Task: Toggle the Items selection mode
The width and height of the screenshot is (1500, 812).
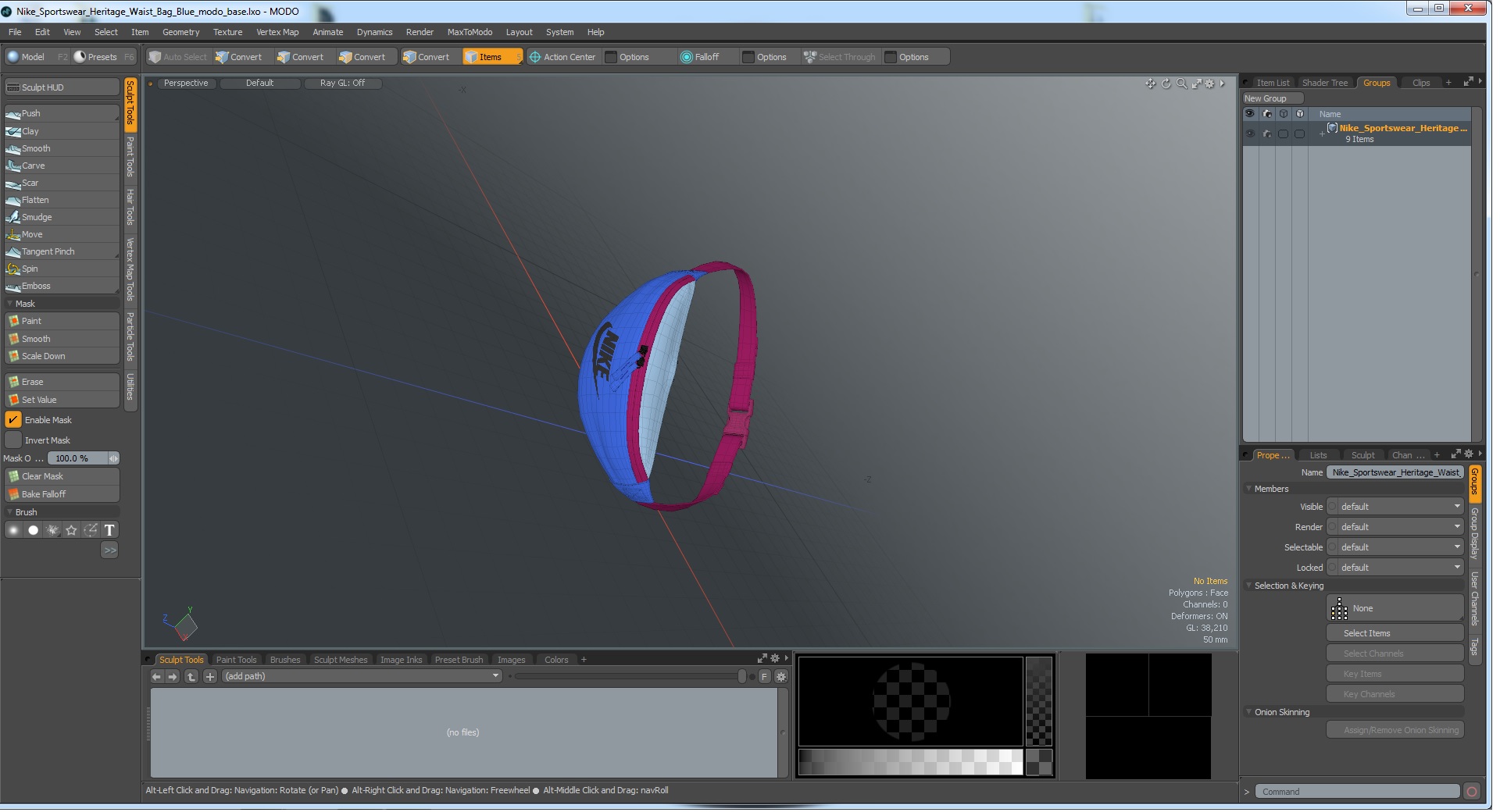Action: click(492, 57)
